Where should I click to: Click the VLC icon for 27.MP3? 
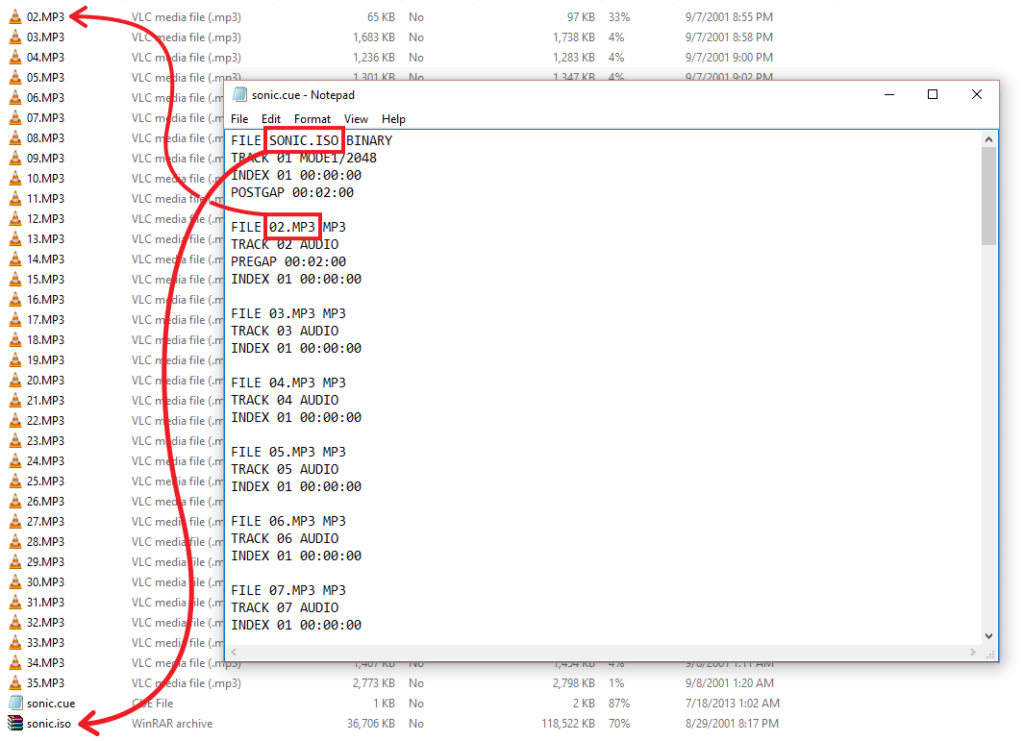coord(15,522)
